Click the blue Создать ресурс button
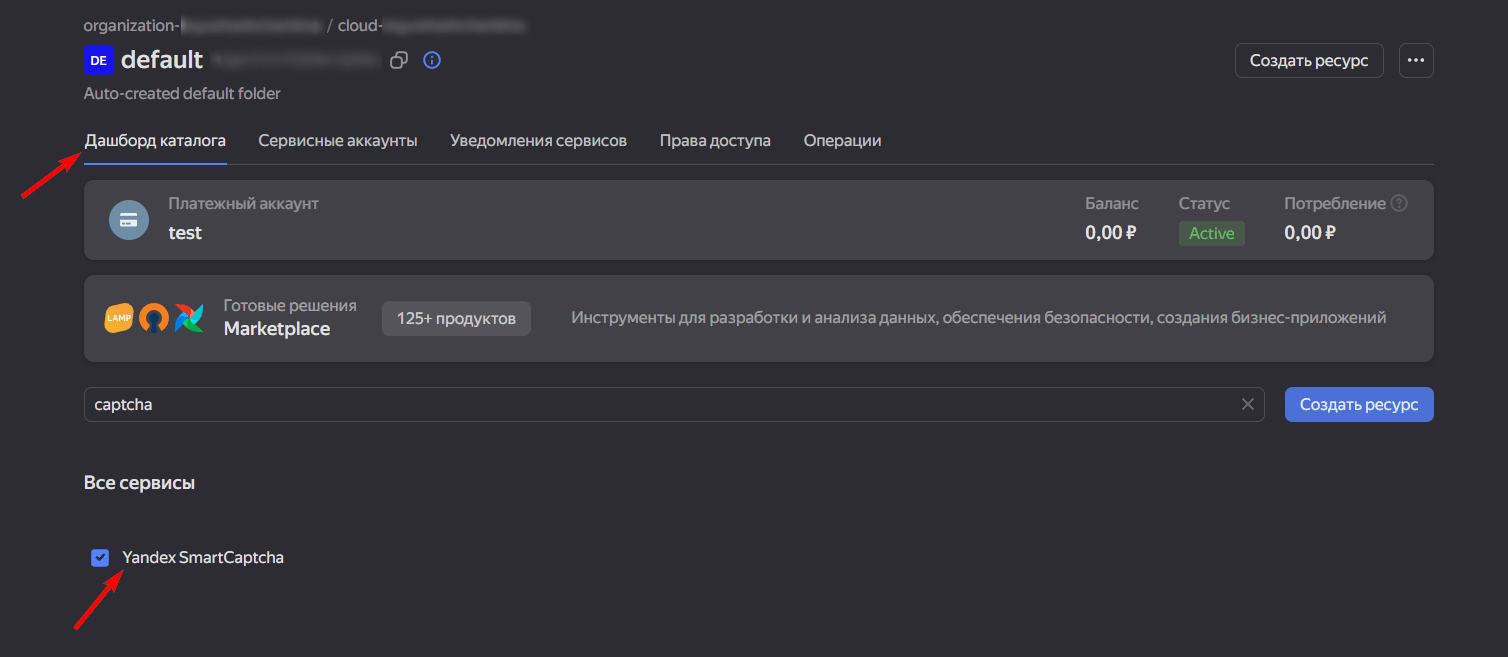 pos(1359,404)
